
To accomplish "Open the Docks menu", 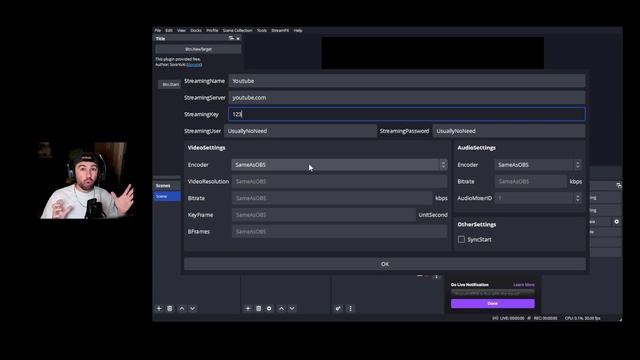I will tap(196, 30).
